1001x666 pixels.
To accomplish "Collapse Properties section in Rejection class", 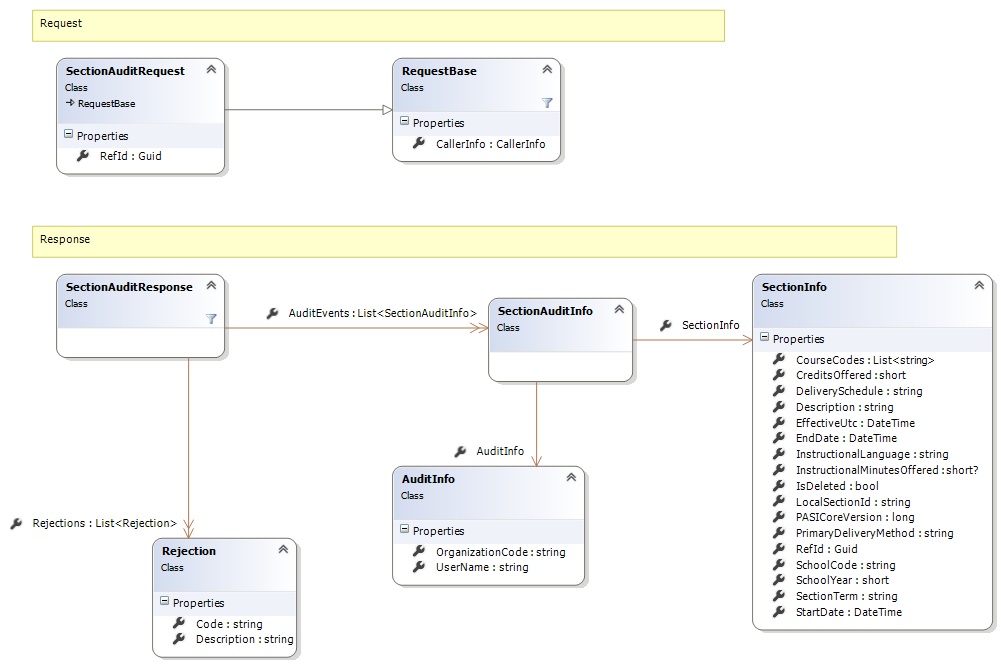I will (x=166, y=603).
